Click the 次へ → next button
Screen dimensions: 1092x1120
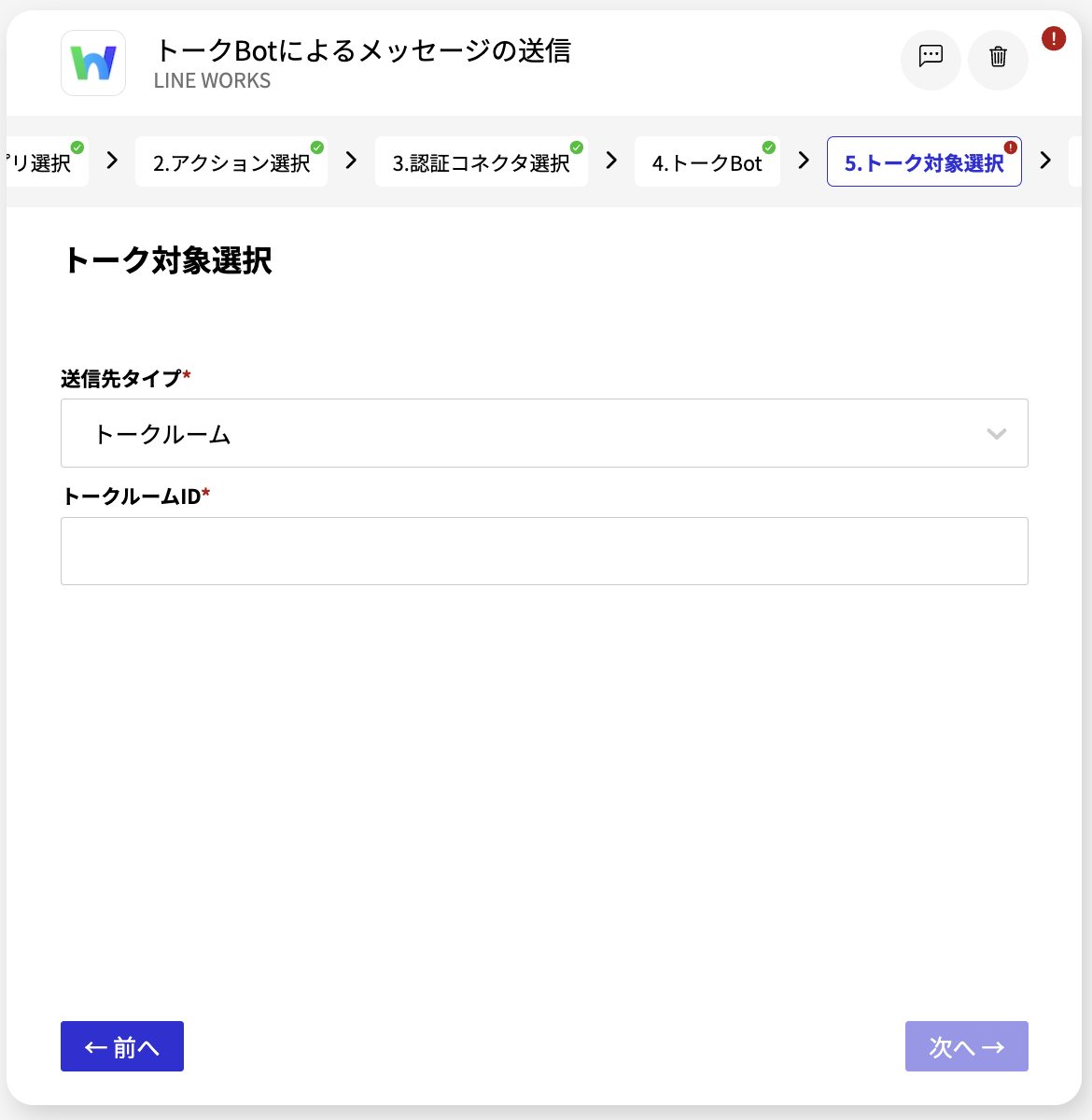coord(967,1046)
